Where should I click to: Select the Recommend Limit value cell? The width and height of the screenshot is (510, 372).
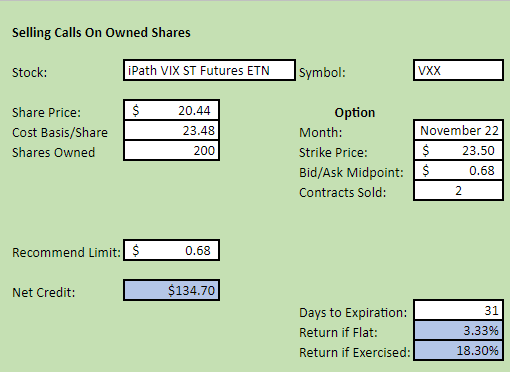171,250
